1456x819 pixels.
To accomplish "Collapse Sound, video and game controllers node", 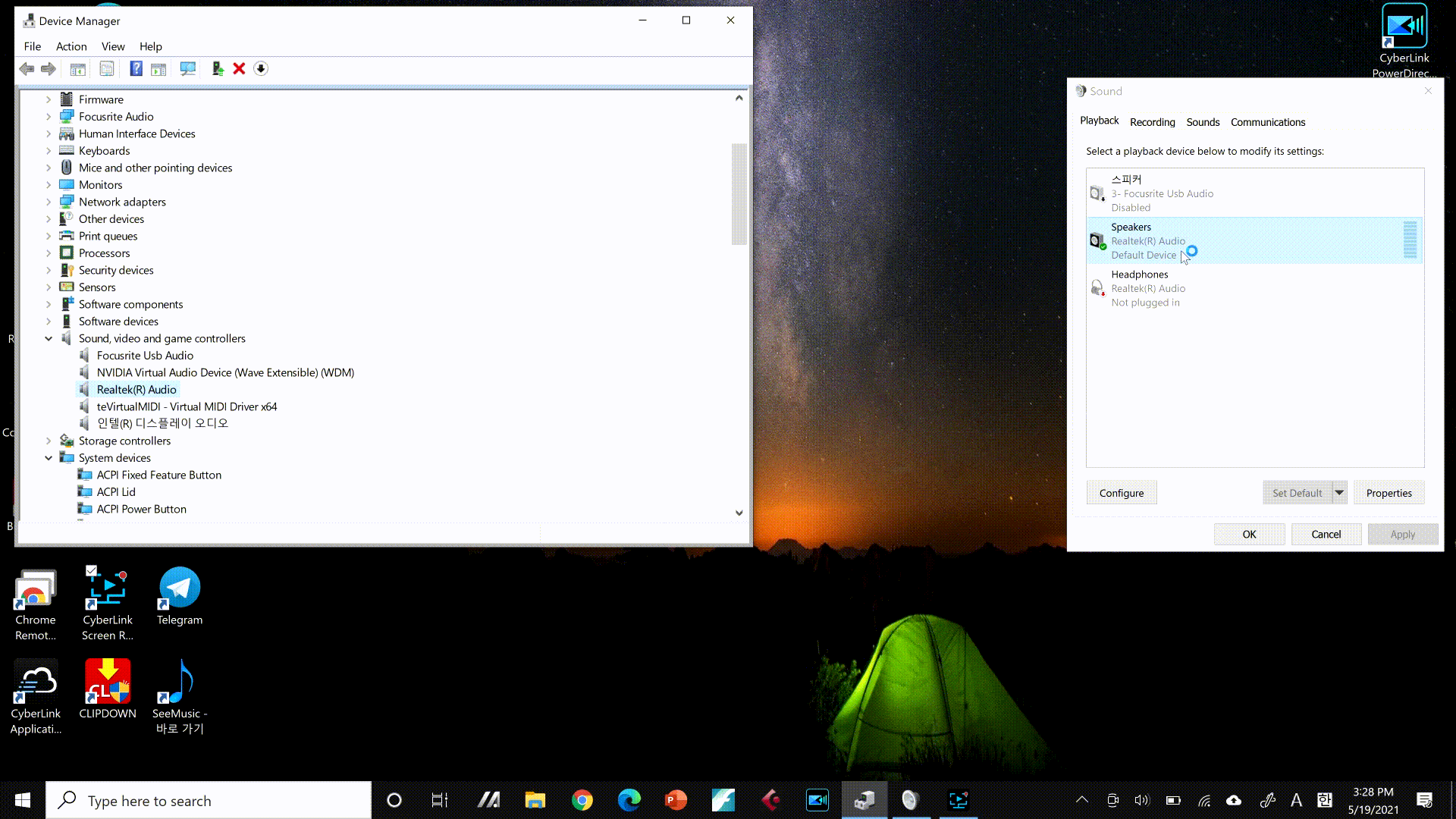I will coord(49,339).
